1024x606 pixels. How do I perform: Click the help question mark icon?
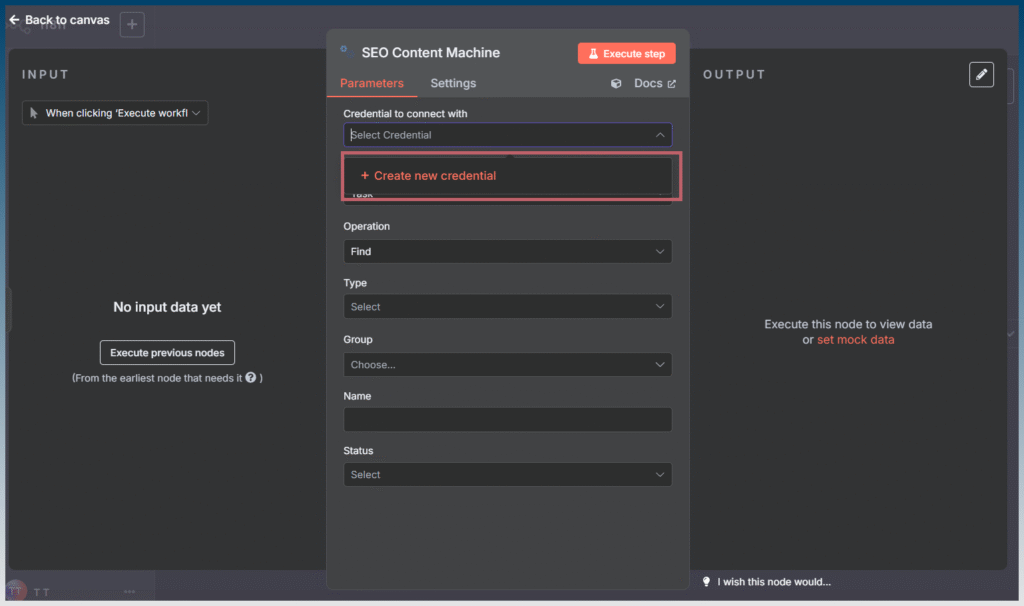pos(251,377)
